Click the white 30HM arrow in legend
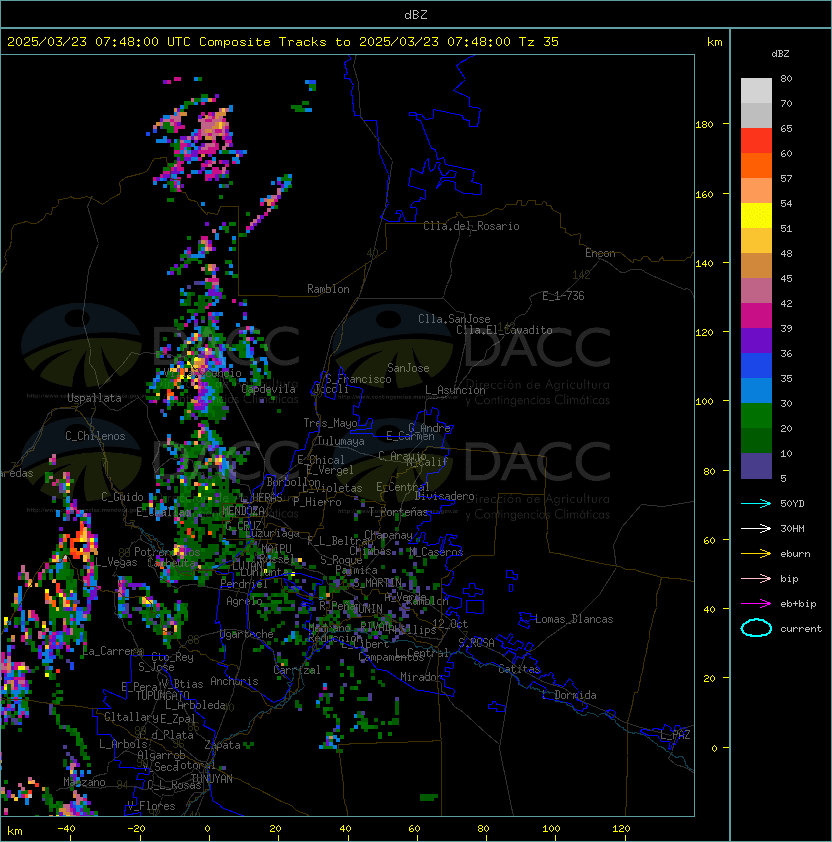 pos(756,528)
